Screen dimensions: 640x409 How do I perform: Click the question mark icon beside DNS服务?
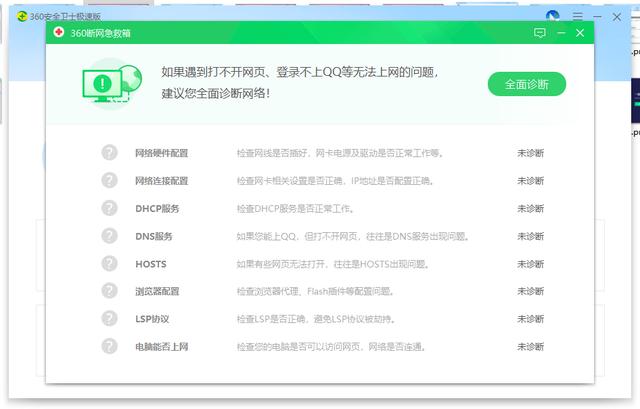point(109,236)
